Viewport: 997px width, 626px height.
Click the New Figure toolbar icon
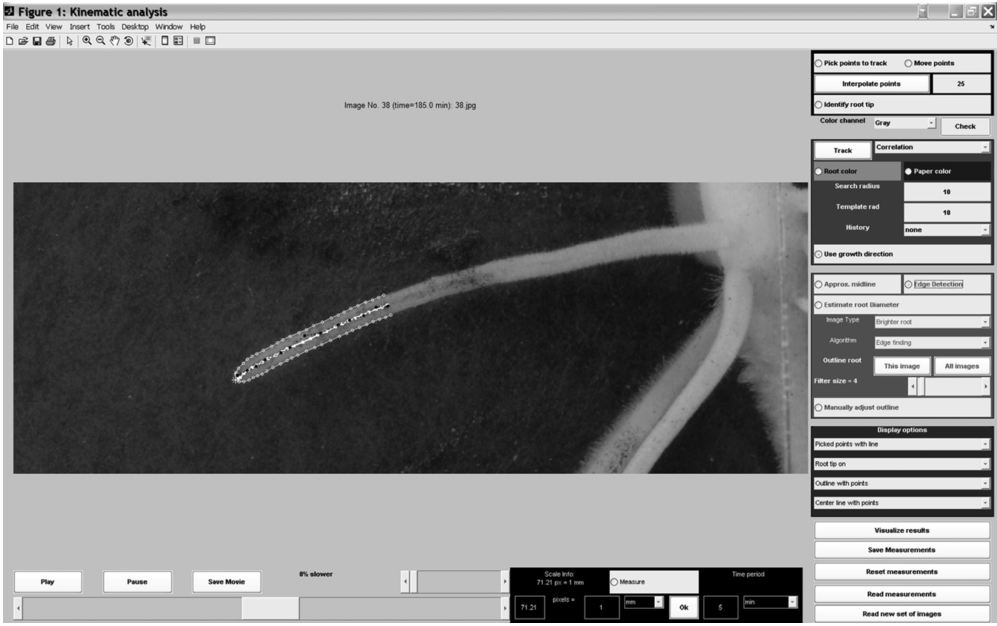pos(10,41)
